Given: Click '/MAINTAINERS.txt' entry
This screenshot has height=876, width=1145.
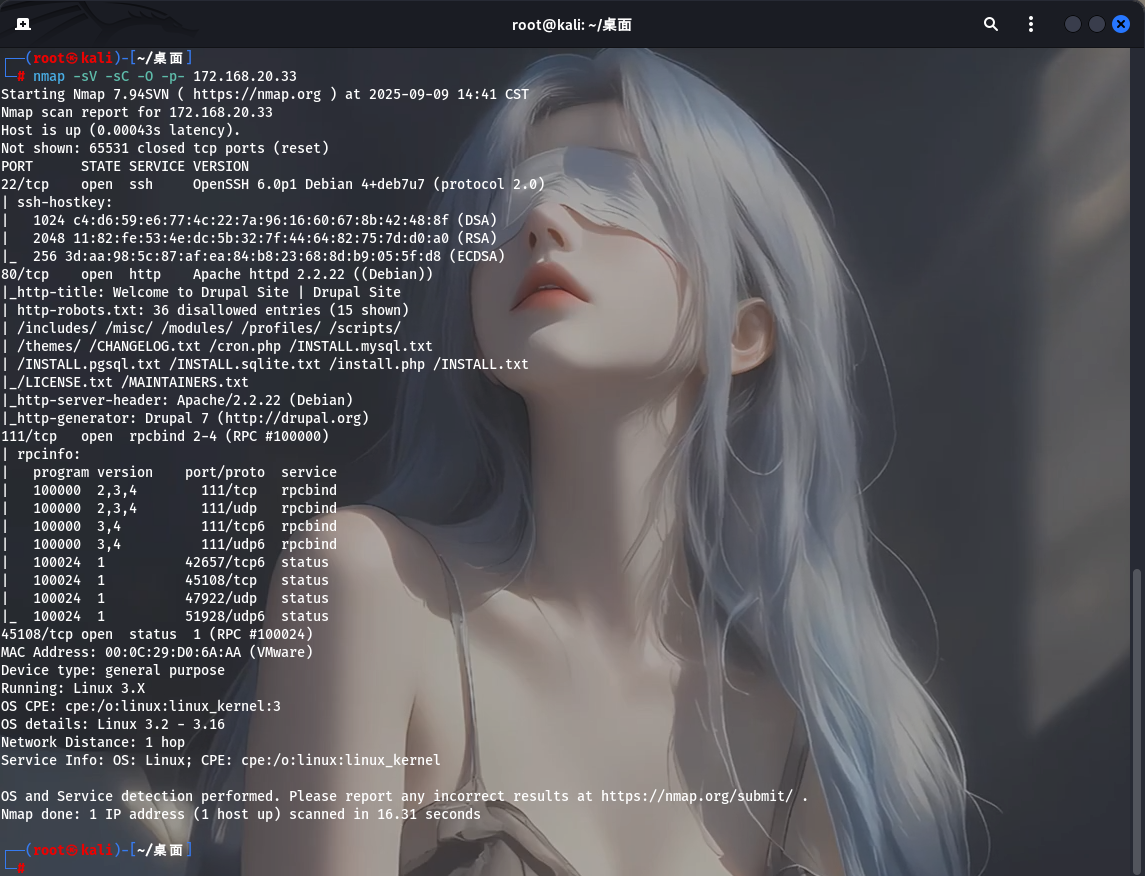Looking at the screenshot, I should point(185,383).
